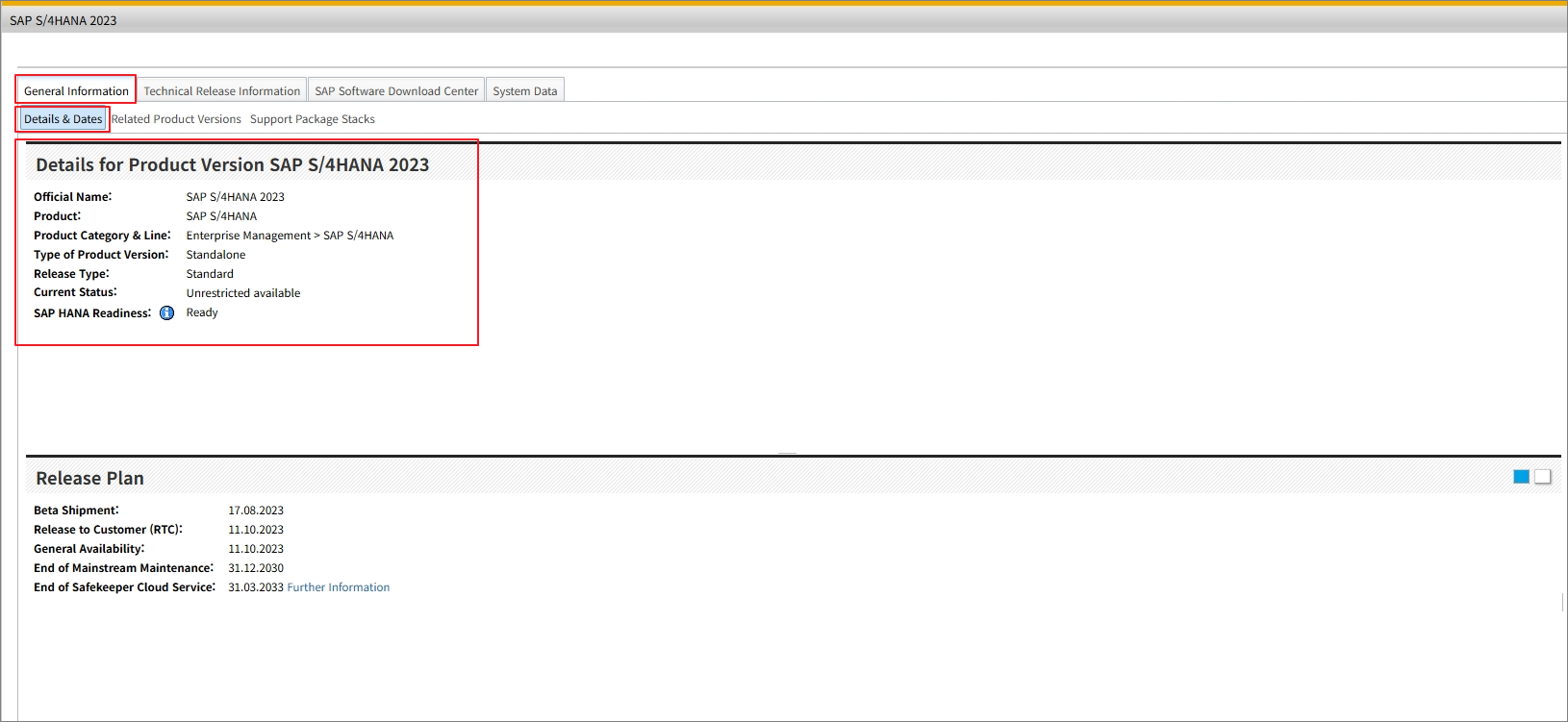Click the 'General Availability:' label
Image resolution: width=1568 pixels, height=722 pixels.
89,549
